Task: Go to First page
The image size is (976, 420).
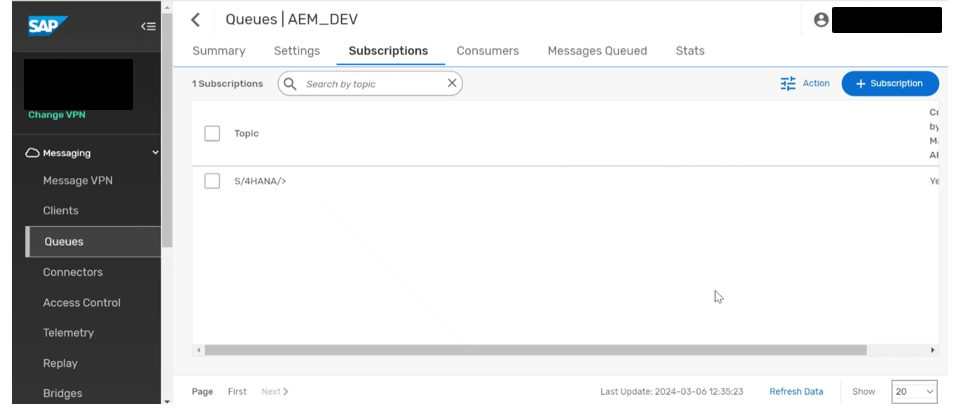Action: coord(237,391)
